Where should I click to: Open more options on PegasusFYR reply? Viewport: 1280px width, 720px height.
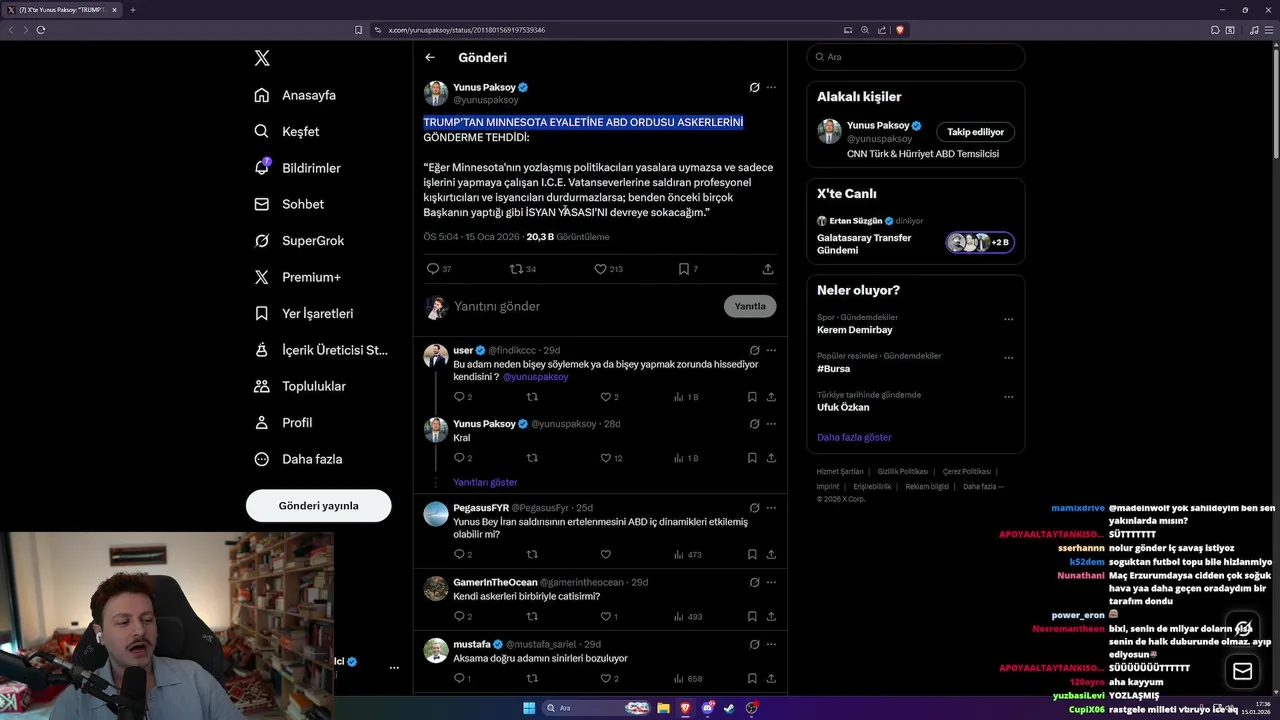click(x=771, y=508)
